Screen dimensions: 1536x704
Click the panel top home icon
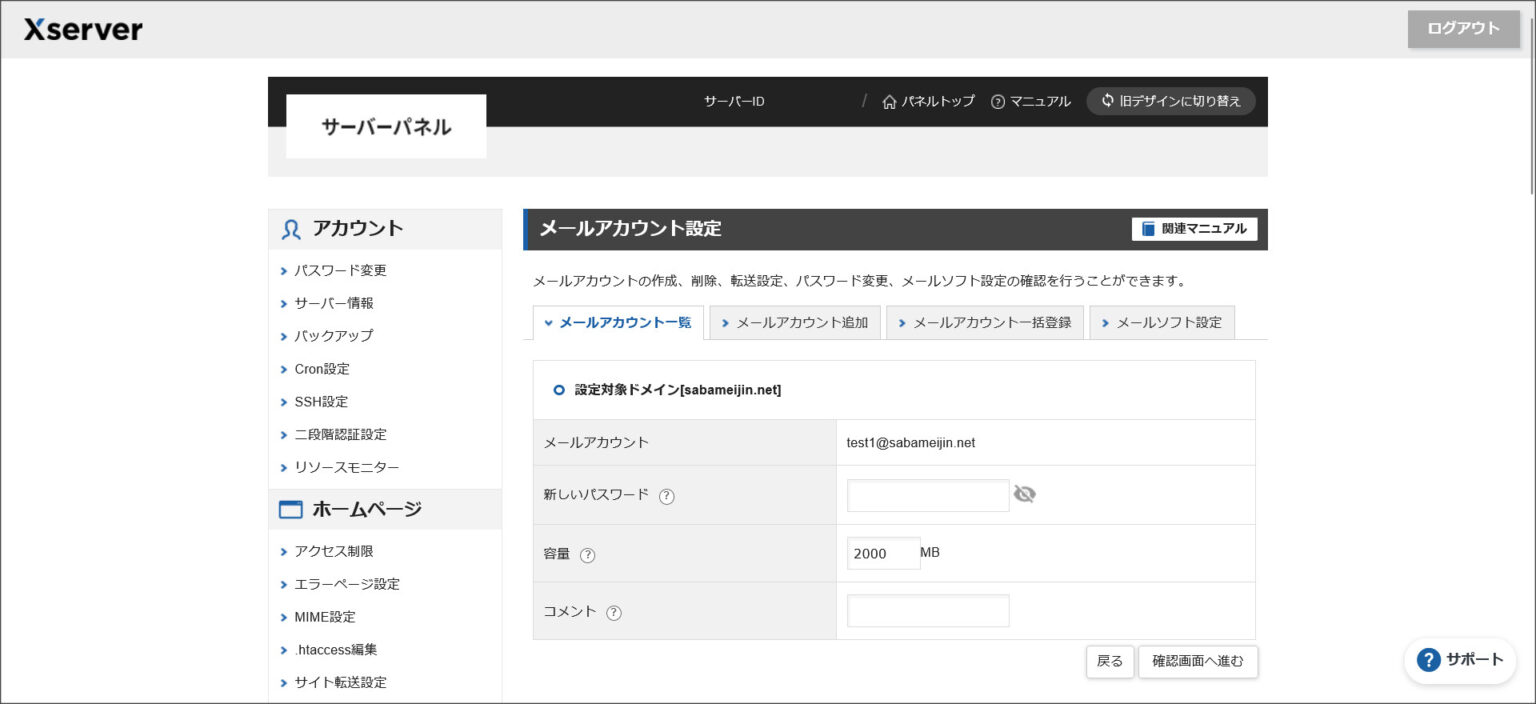tap(889, 102)
